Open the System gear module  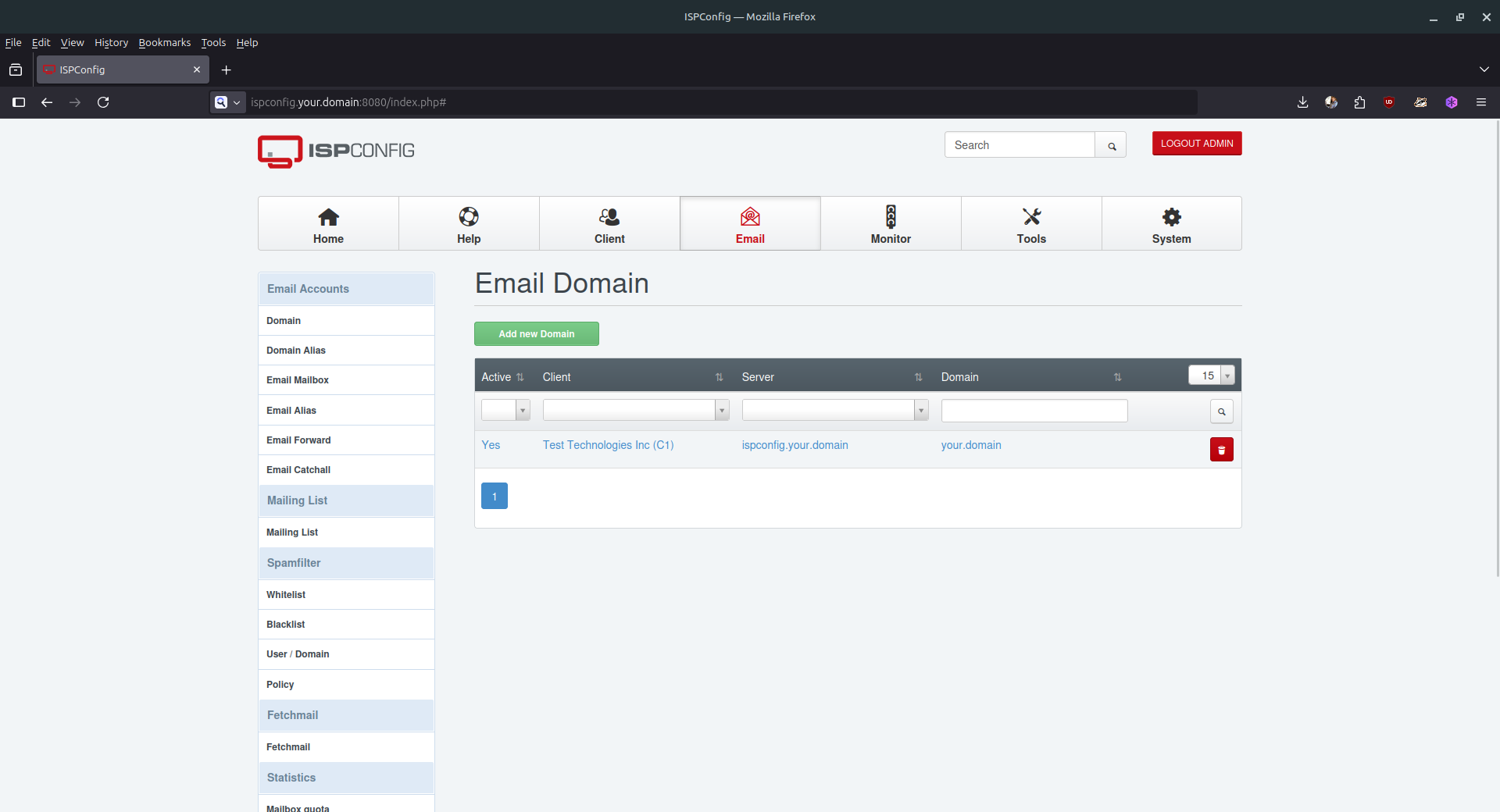coord(1171,223)
